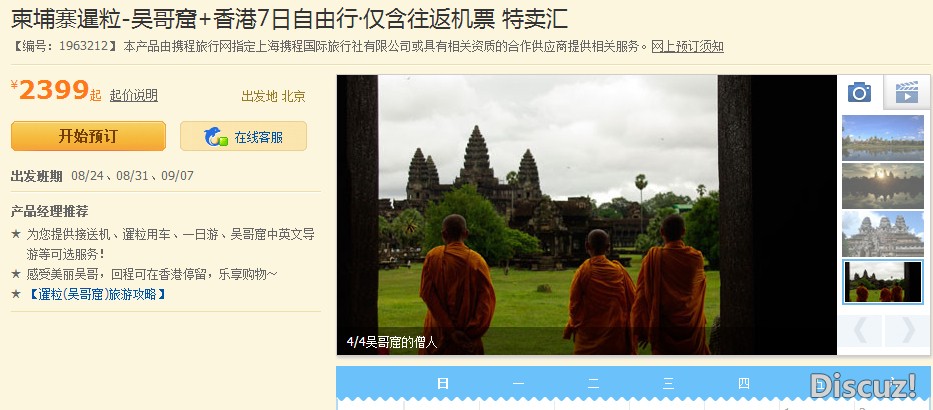The width and height of the screenshot is (933, 410).
Task: Open the photo gallery camera tab
Action: tap(860, 92)
